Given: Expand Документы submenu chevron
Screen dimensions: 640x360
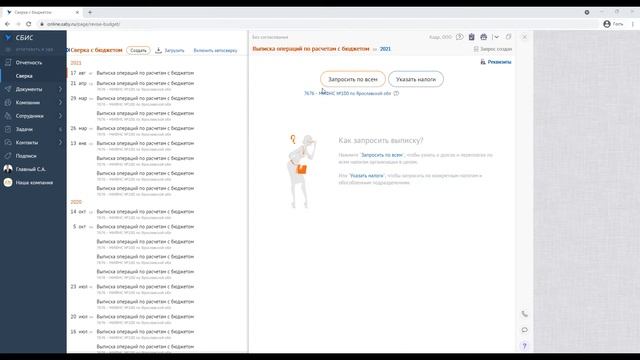Looking at the screenshot, I should point(60,89).
